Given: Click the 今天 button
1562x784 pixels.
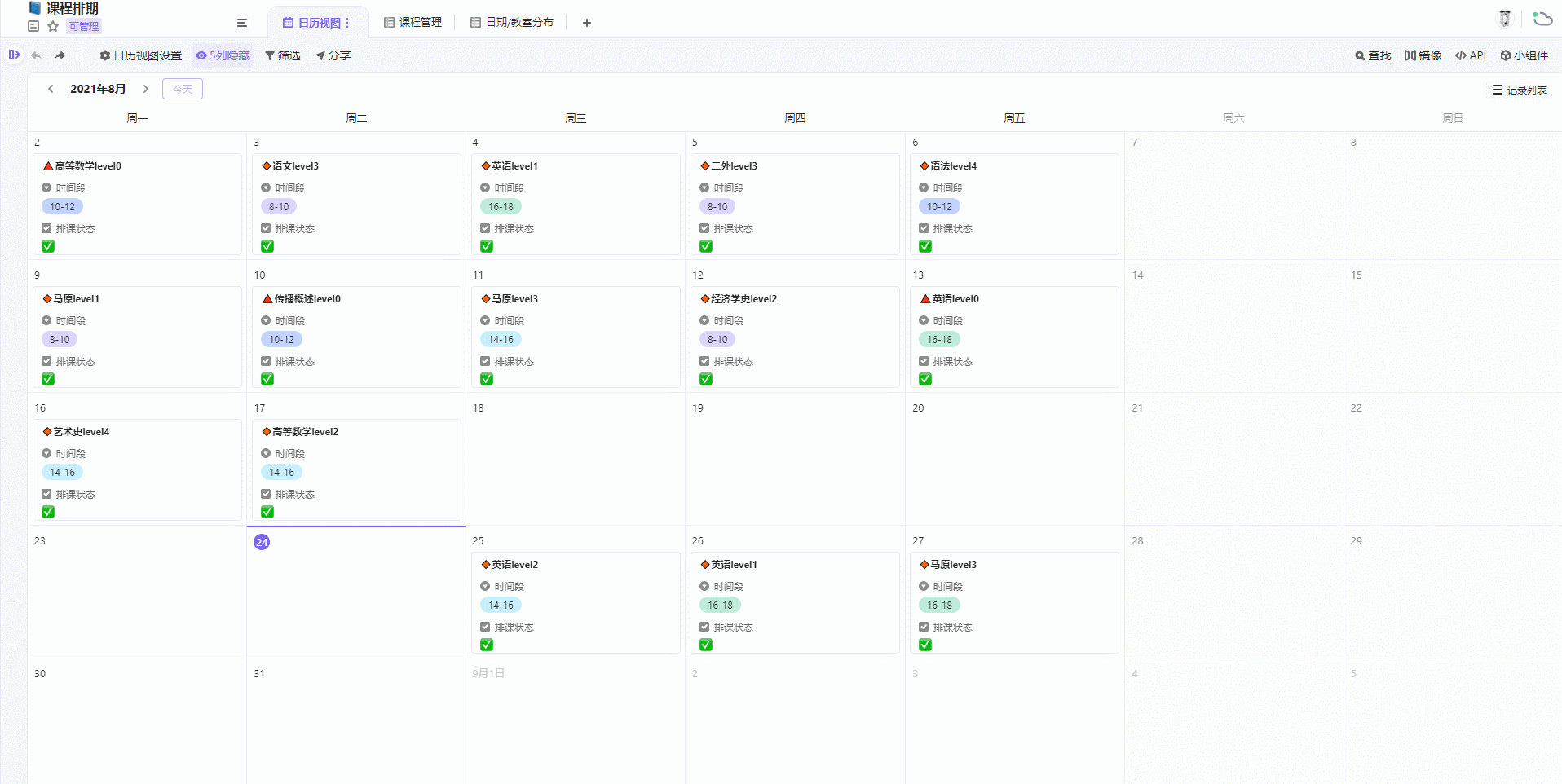Looking at the screenshot, I should [x=183, y=89].
